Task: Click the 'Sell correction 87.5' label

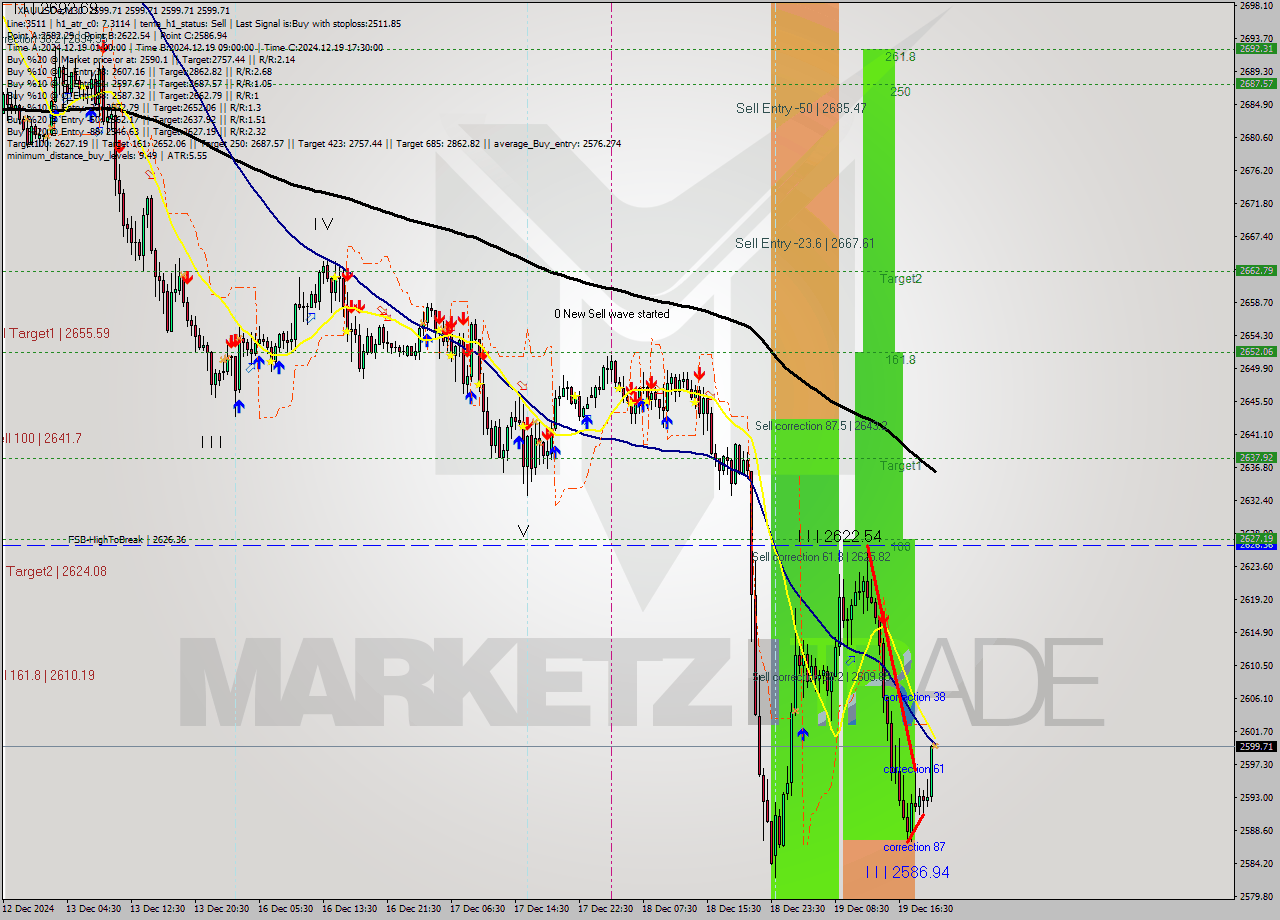Action: pos(801,426)
